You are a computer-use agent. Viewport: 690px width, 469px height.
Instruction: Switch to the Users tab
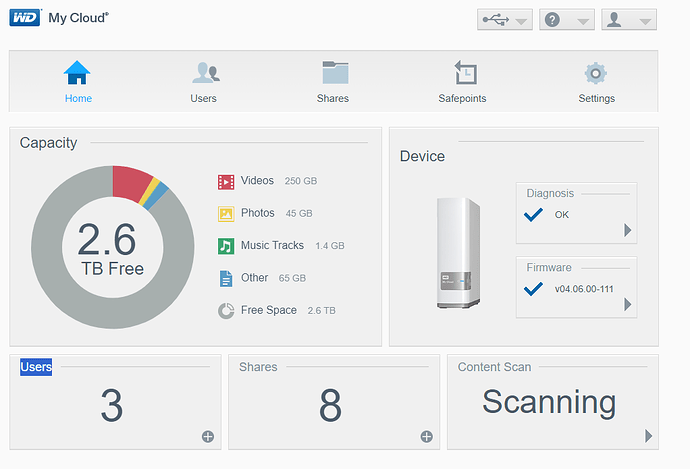point(204,82)
